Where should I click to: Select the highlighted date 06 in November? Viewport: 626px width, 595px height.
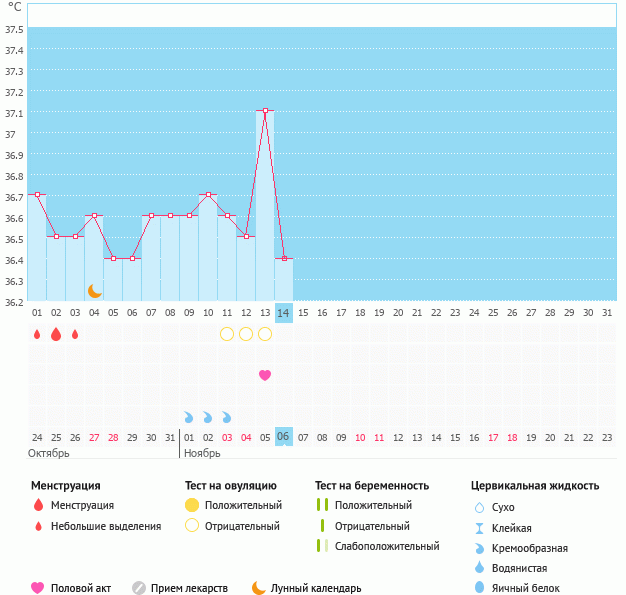coord(284,437)
